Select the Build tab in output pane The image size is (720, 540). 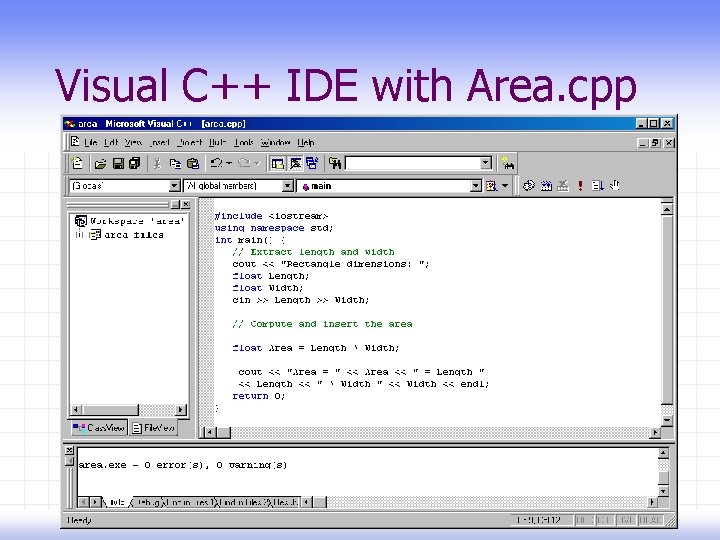click(x=117, y=502)
